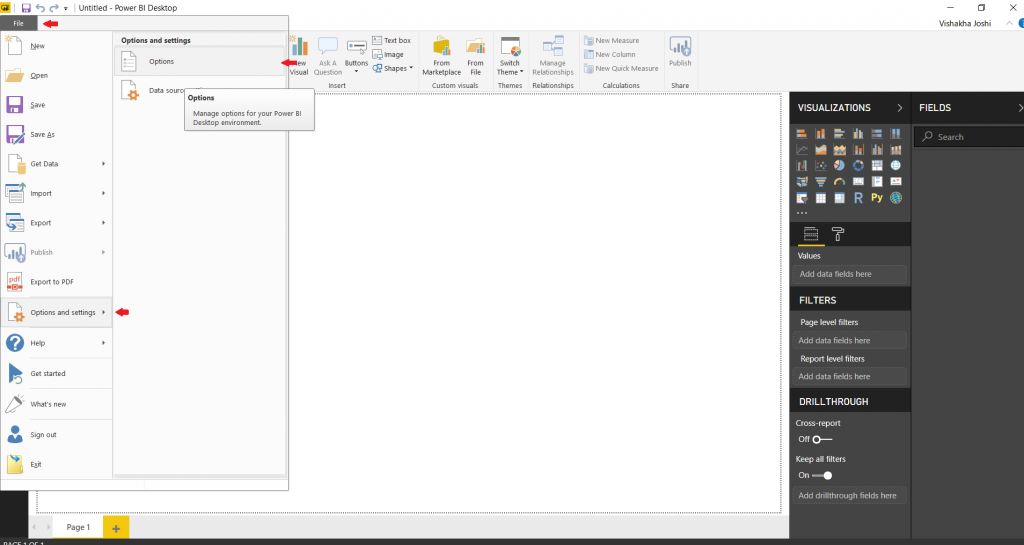Select the scatter chart visual
Viewport: 1024px width, 545px height.
(x=821, y=166)
